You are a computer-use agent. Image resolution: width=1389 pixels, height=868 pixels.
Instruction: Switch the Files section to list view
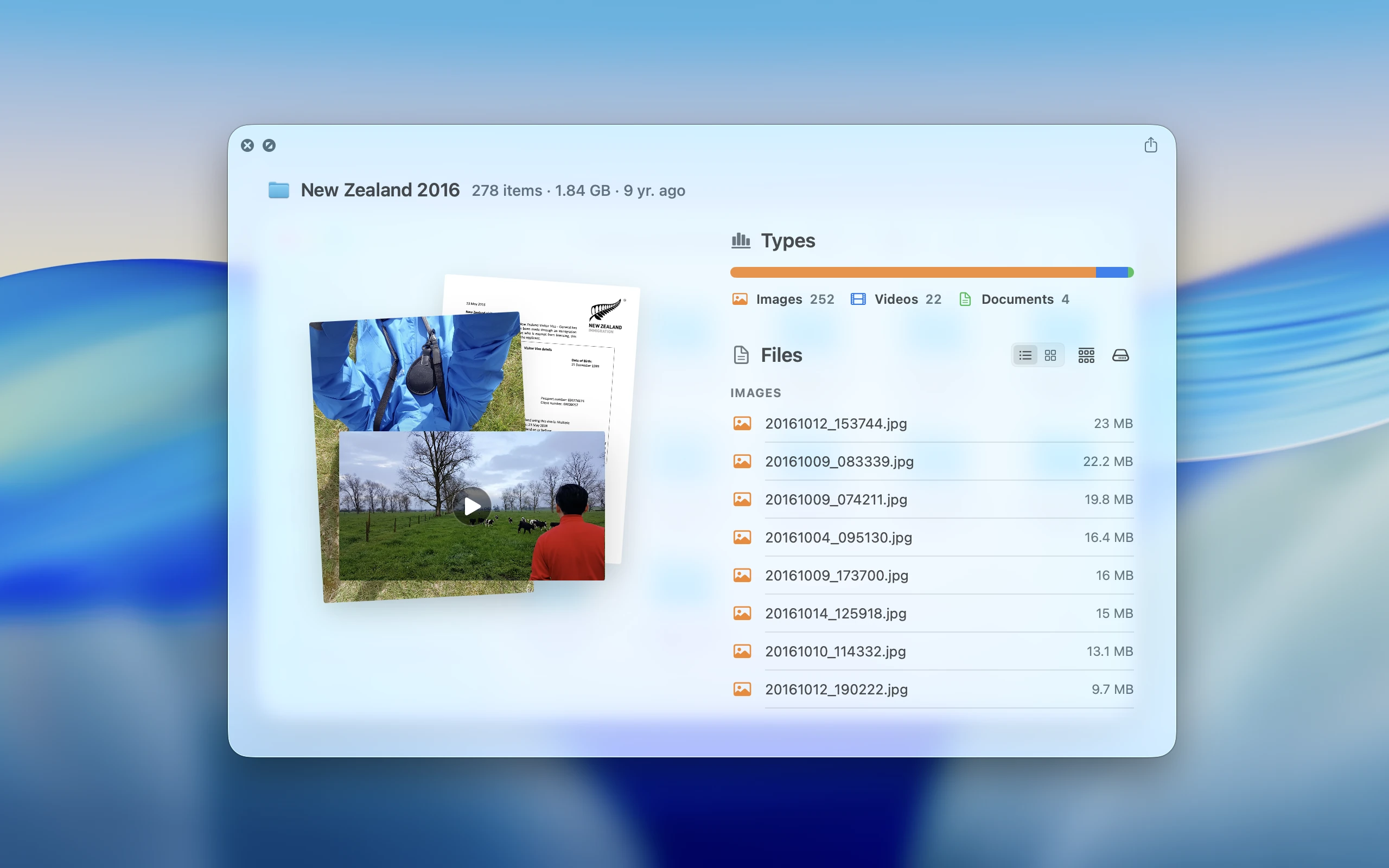pyautogui.click(x=1025, y=355)
